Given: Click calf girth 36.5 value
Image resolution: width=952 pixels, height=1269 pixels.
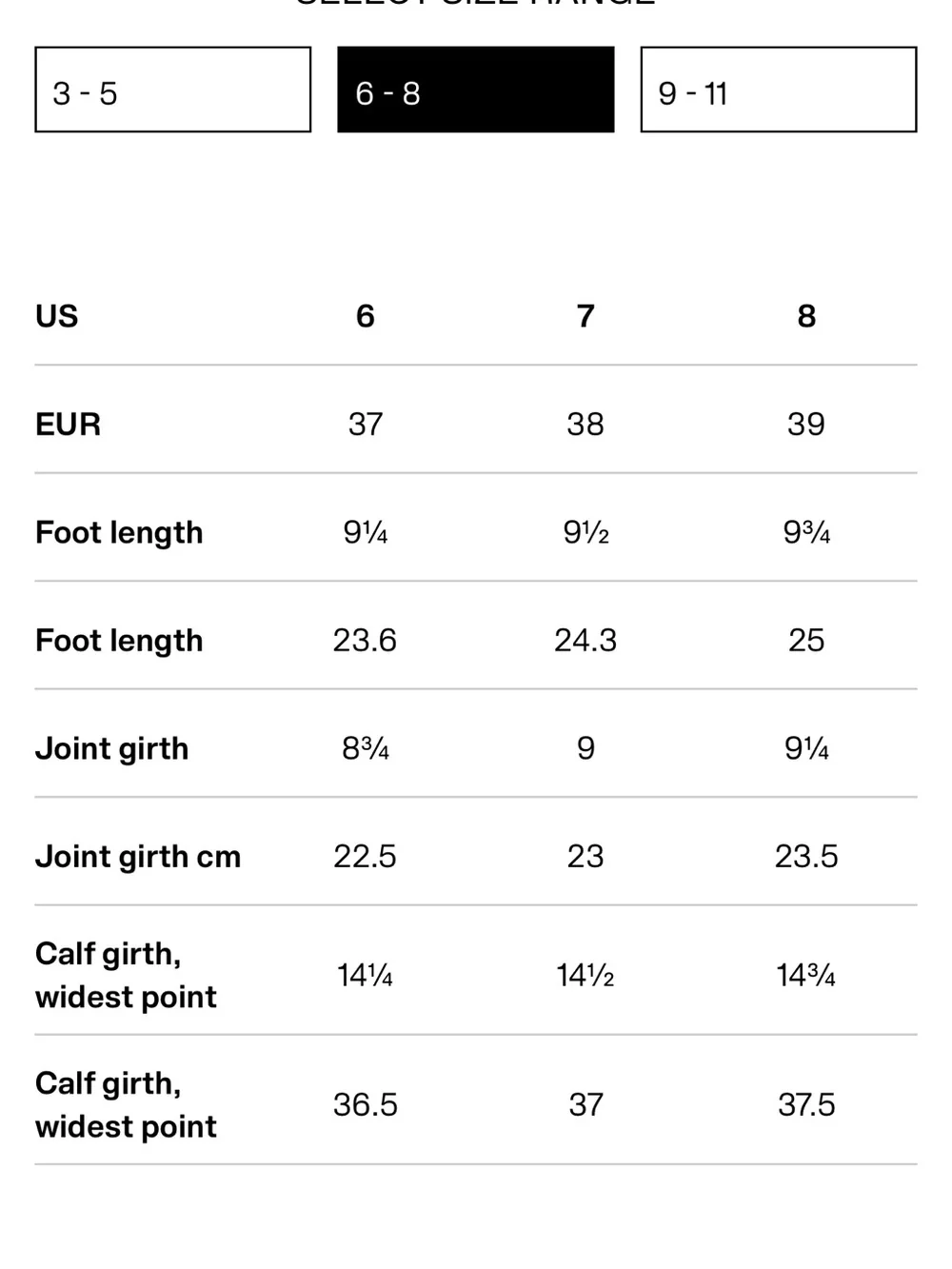Looking at the screenshot, I should pos(366,1104).
